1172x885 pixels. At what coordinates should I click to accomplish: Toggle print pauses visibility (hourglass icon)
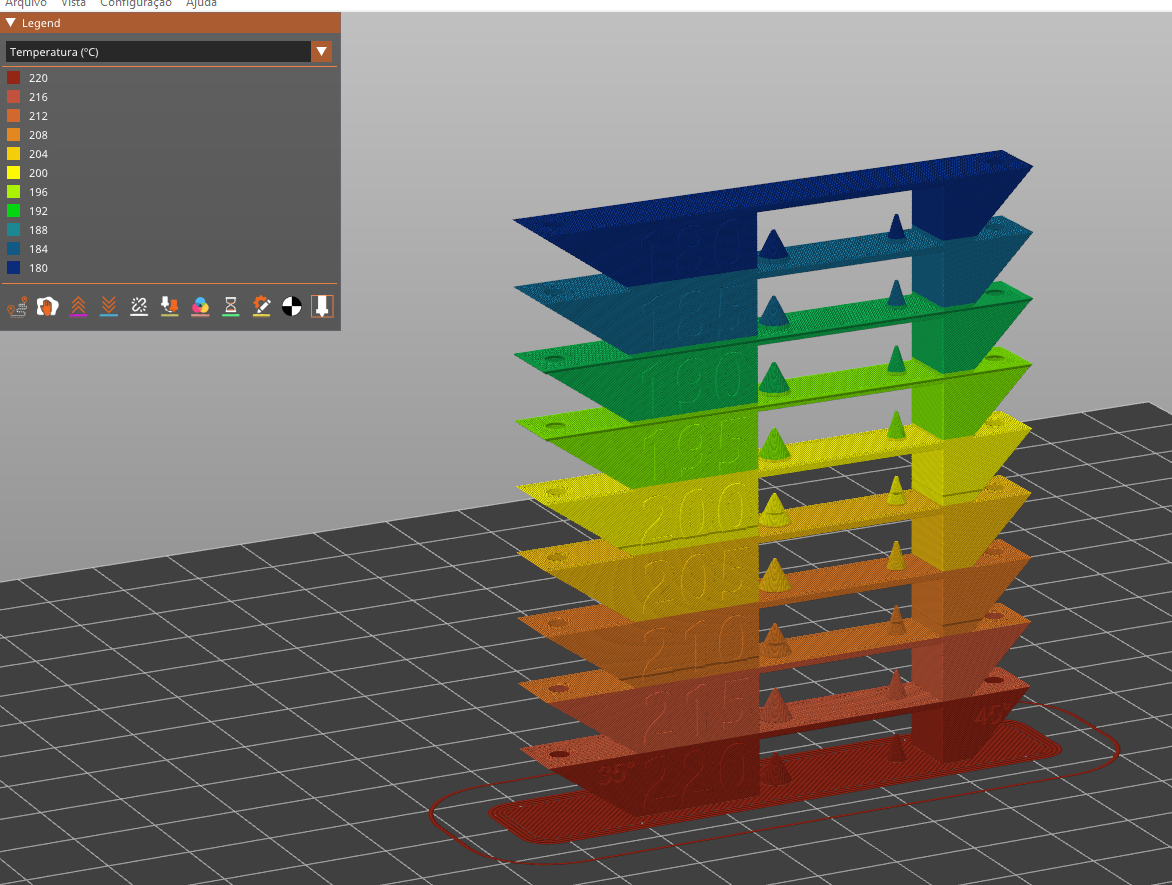[x=231, y=306]
